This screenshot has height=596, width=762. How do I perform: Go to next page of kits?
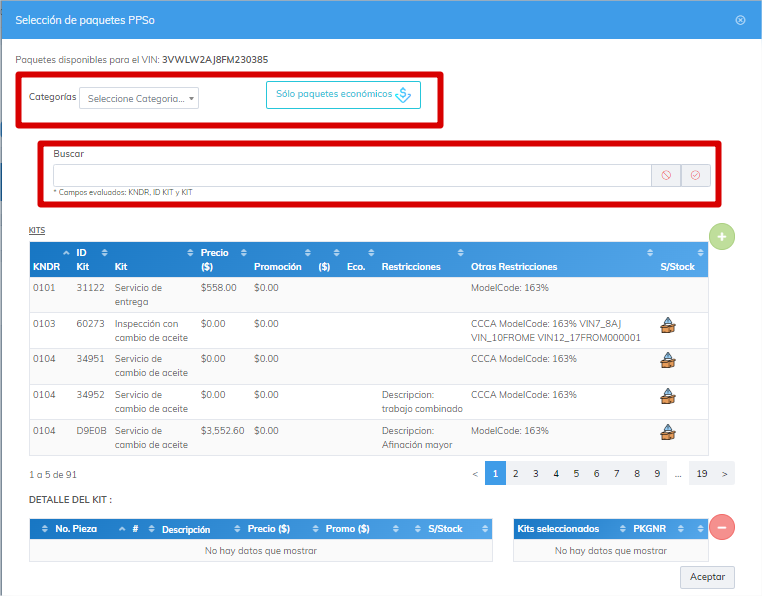[725, 474]
